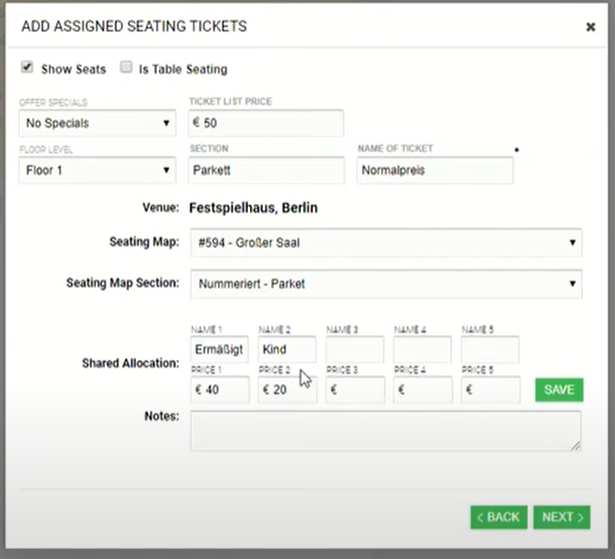
Task: Expand the Floor Level dropdown
Action: [97, 171]
